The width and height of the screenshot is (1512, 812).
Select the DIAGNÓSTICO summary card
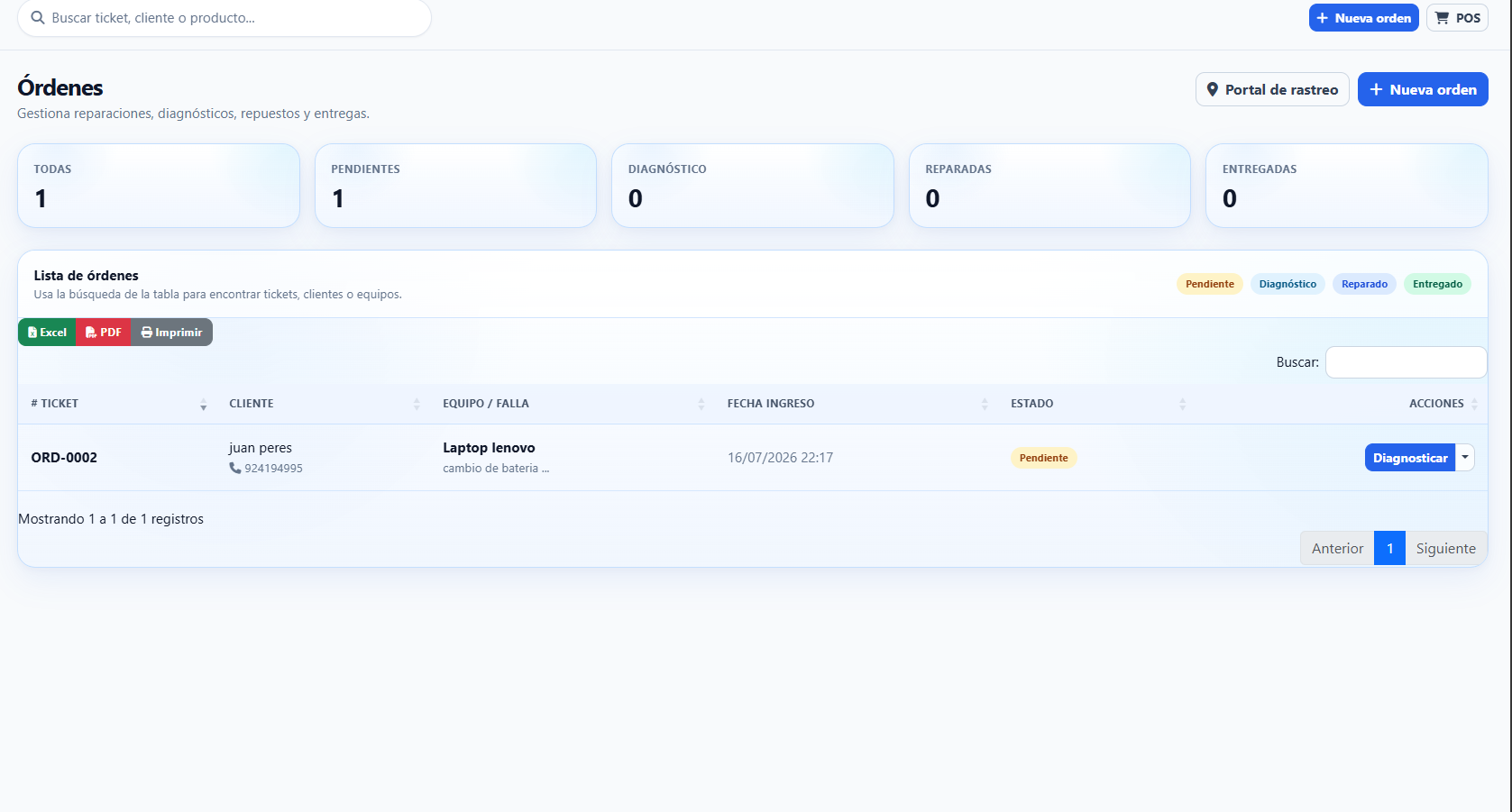point(753,186)
